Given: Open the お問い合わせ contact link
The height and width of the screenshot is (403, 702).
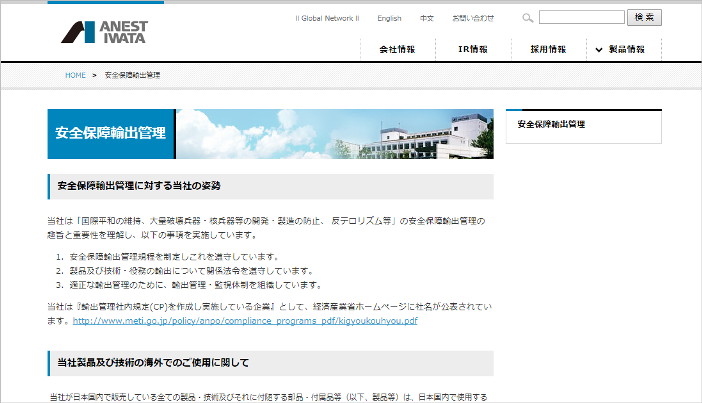Looking at the screenshot, I should [x=473, y=18].
